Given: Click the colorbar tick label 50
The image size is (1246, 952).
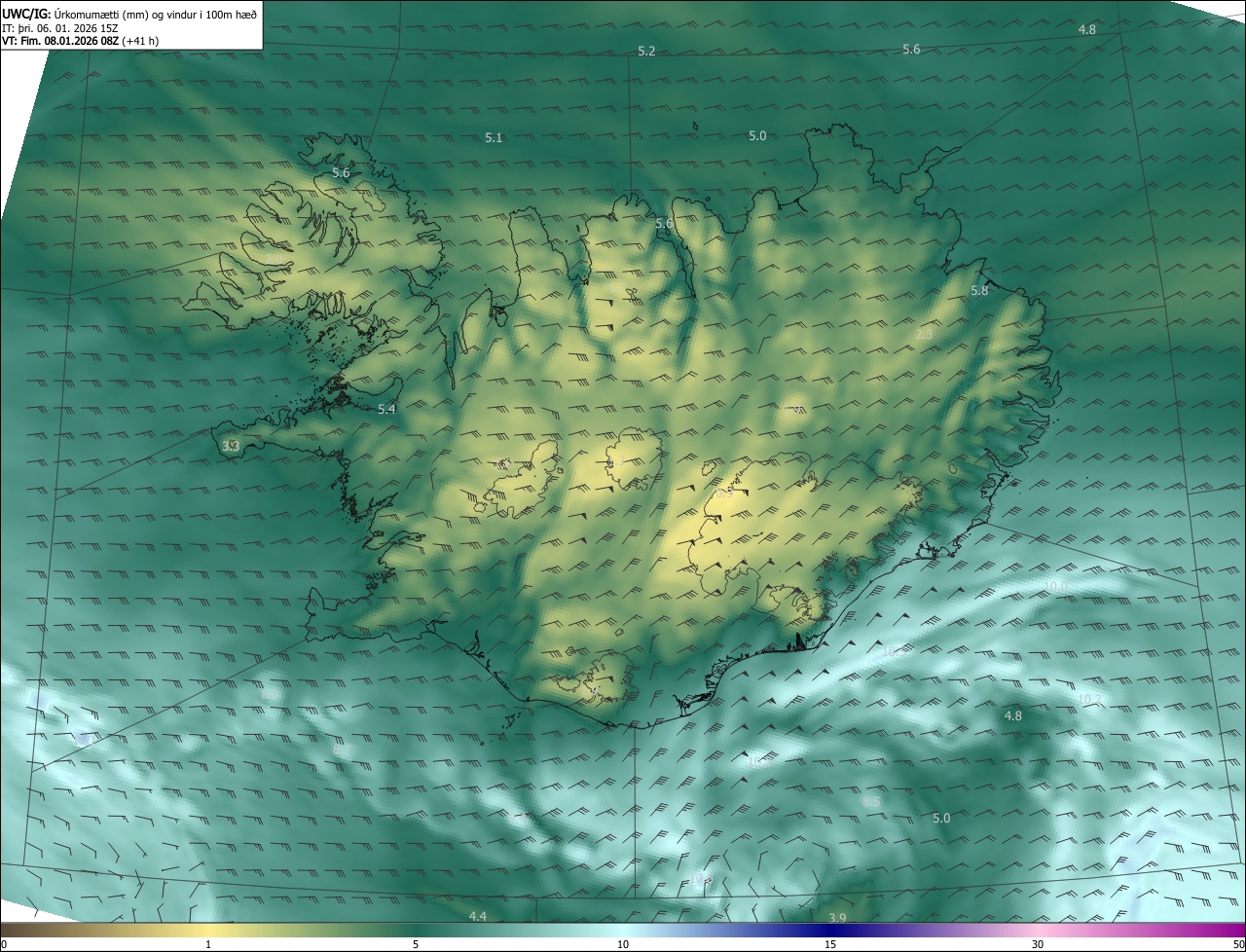Looking at the screenshot, I should [x=1238, y=944].
